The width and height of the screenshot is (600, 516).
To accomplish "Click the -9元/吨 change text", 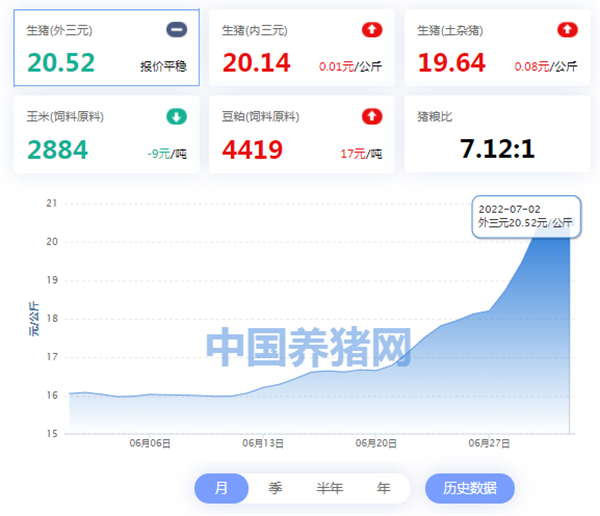I will coord(167,154).
